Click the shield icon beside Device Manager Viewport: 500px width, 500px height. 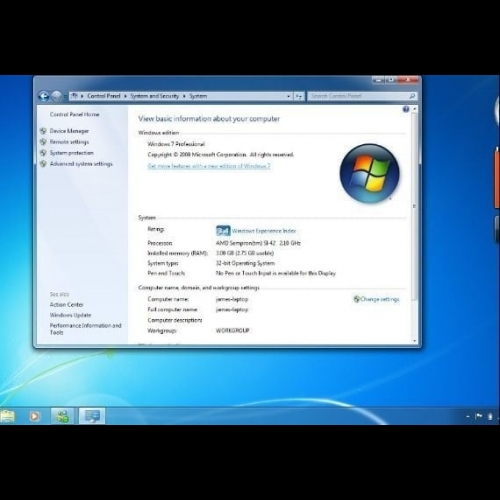coord(43,131)
